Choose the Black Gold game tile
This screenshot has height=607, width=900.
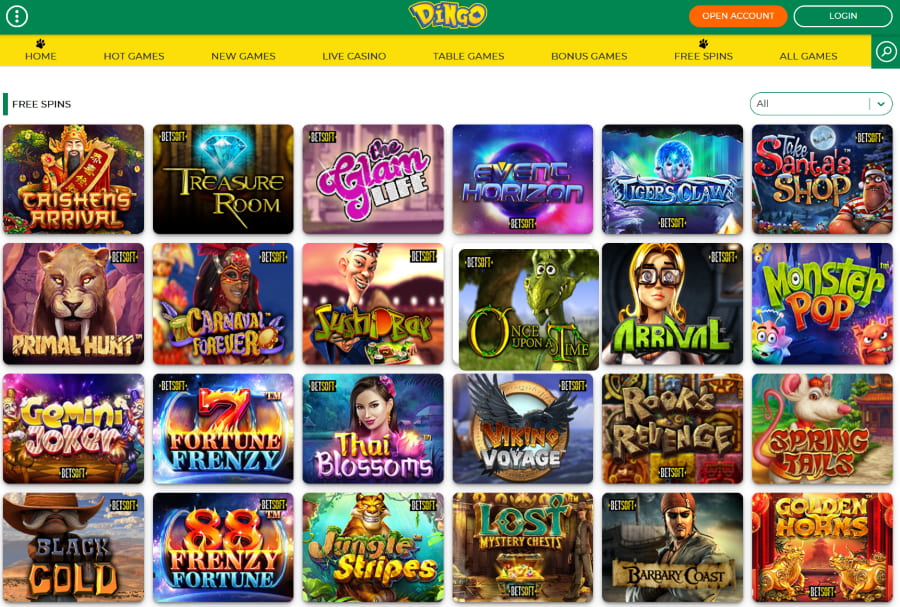(73, 547)
